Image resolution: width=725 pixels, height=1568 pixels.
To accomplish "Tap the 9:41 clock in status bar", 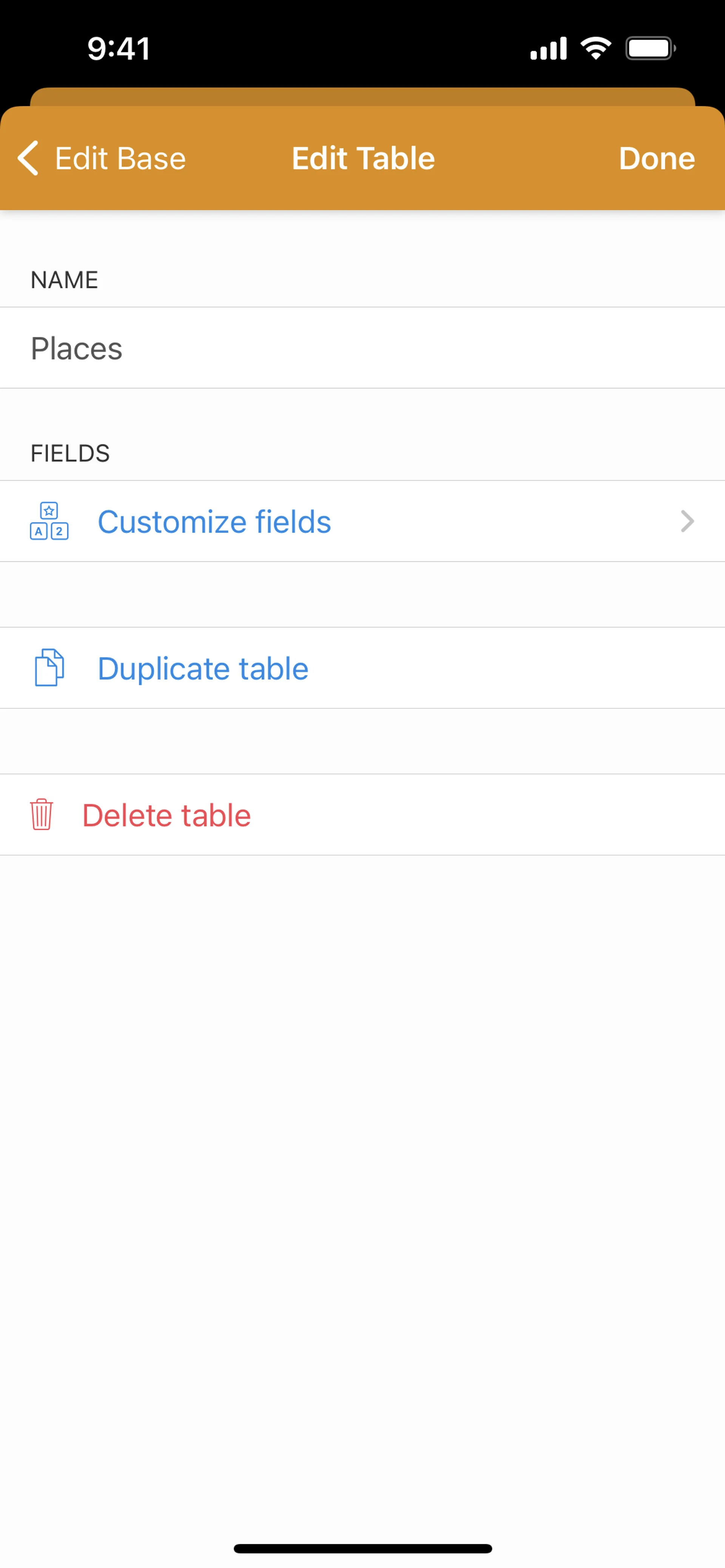I will (119, 49).
